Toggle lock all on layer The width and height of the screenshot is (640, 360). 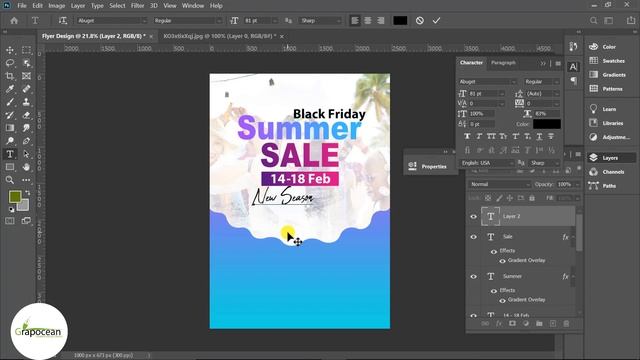click(x=532, y=198)
